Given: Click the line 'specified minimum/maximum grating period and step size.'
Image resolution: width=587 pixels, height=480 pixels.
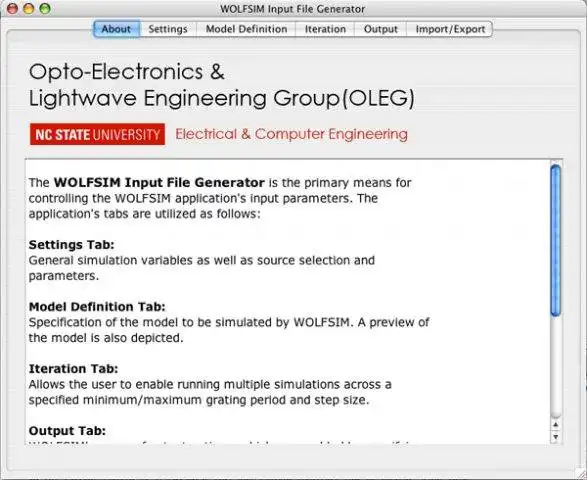Looking at the screenshot, I should 199,400.
